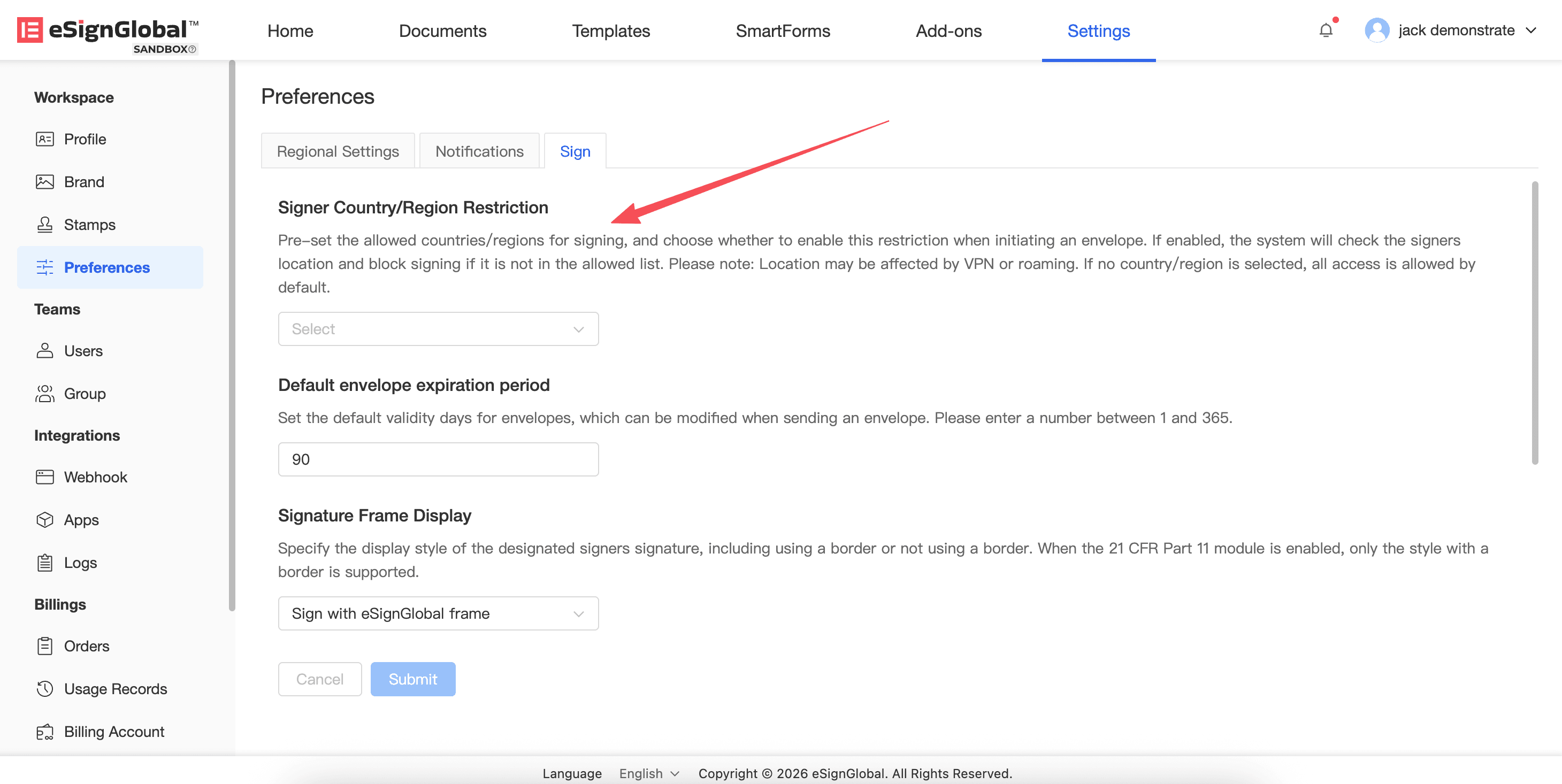Click the Cancel button
The height and width of the screenshot is (784, 1562).
click(x=319, y=679)
